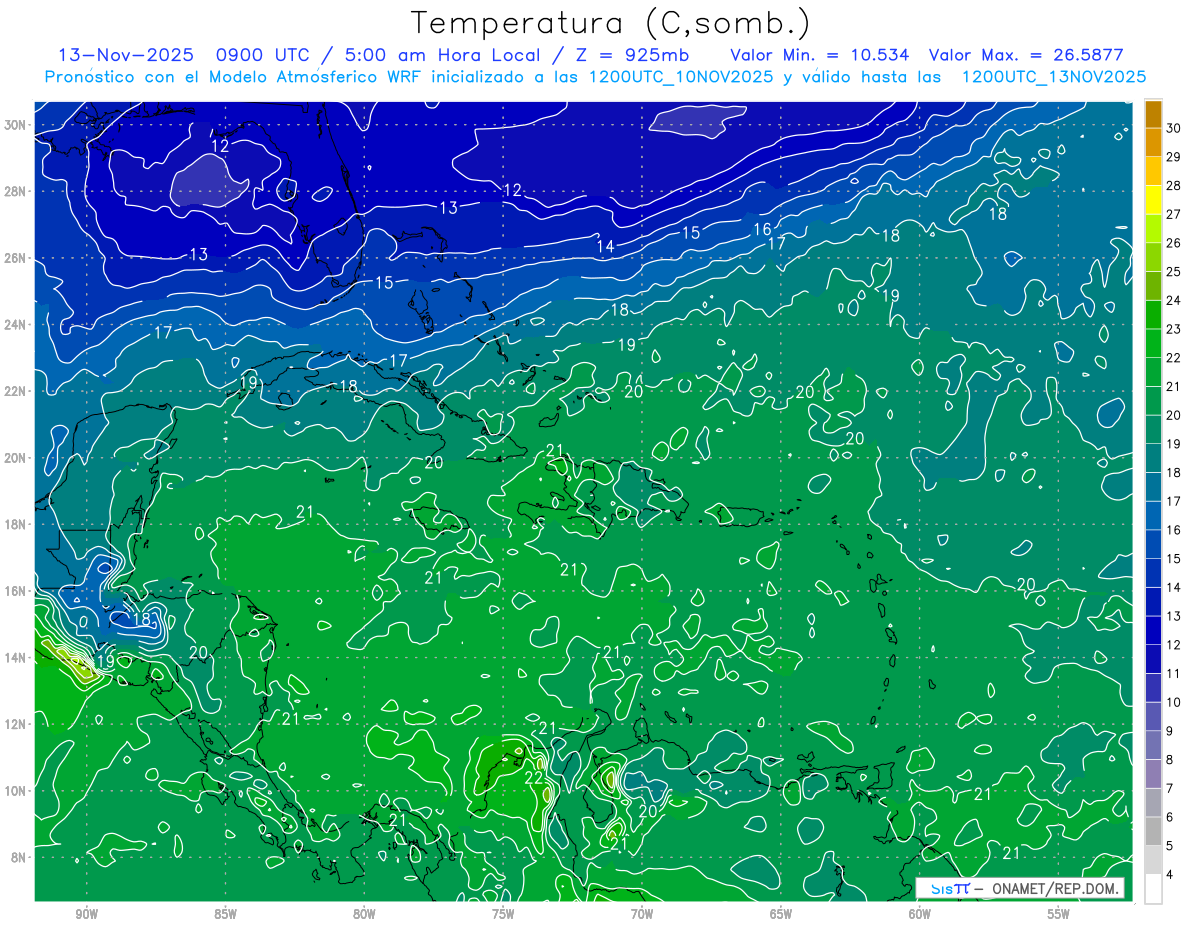
Task: Click the 55W longitude axis label
Action: [x=1059, y=914]
